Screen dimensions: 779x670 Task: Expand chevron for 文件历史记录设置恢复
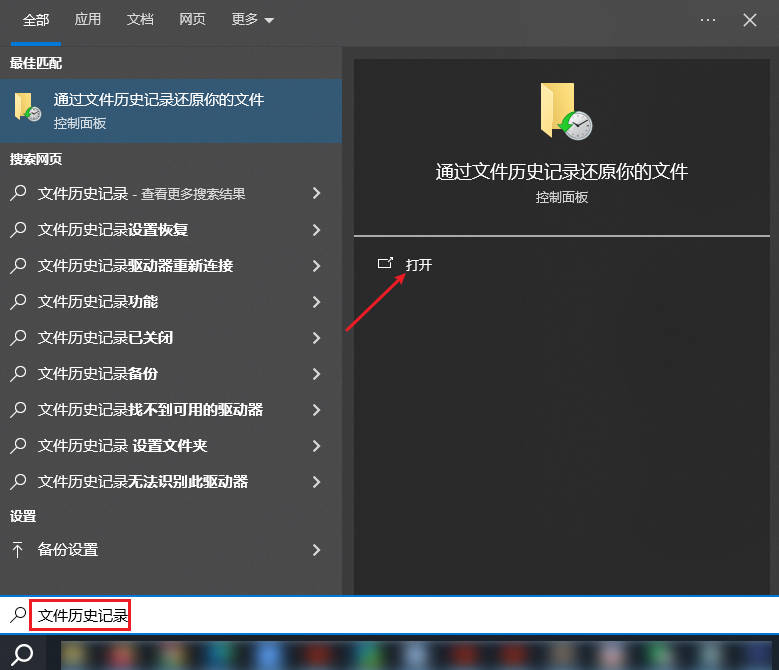click(316, 229)
